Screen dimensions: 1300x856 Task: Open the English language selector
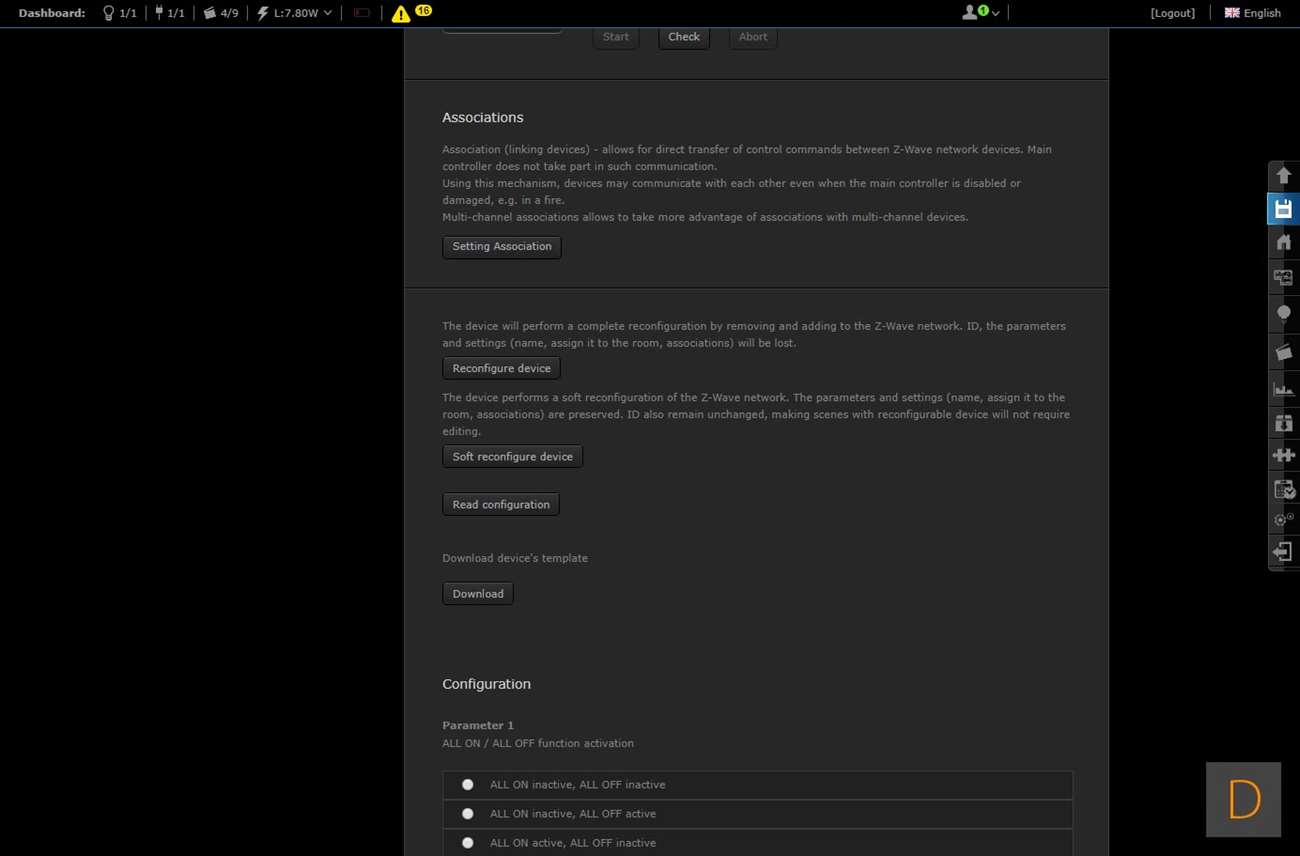(x=1252, y=13)
